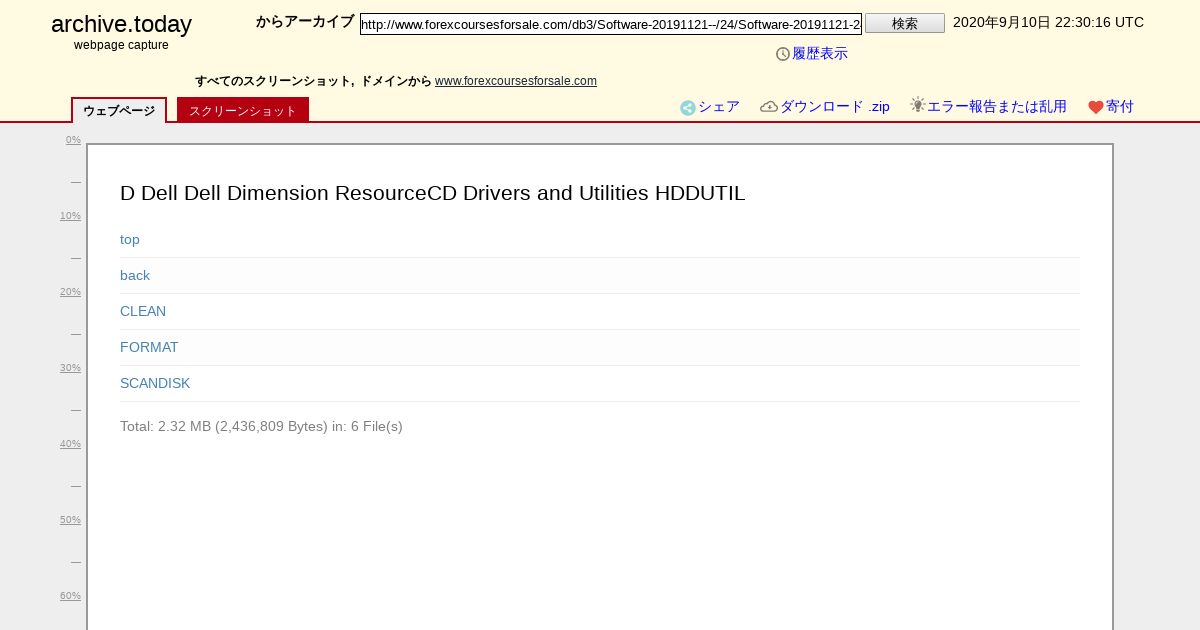This screenshot has height=630, width=1200.
Task: Open the www.forexcoursesforsale.com domain link
Action: (516, 81)
